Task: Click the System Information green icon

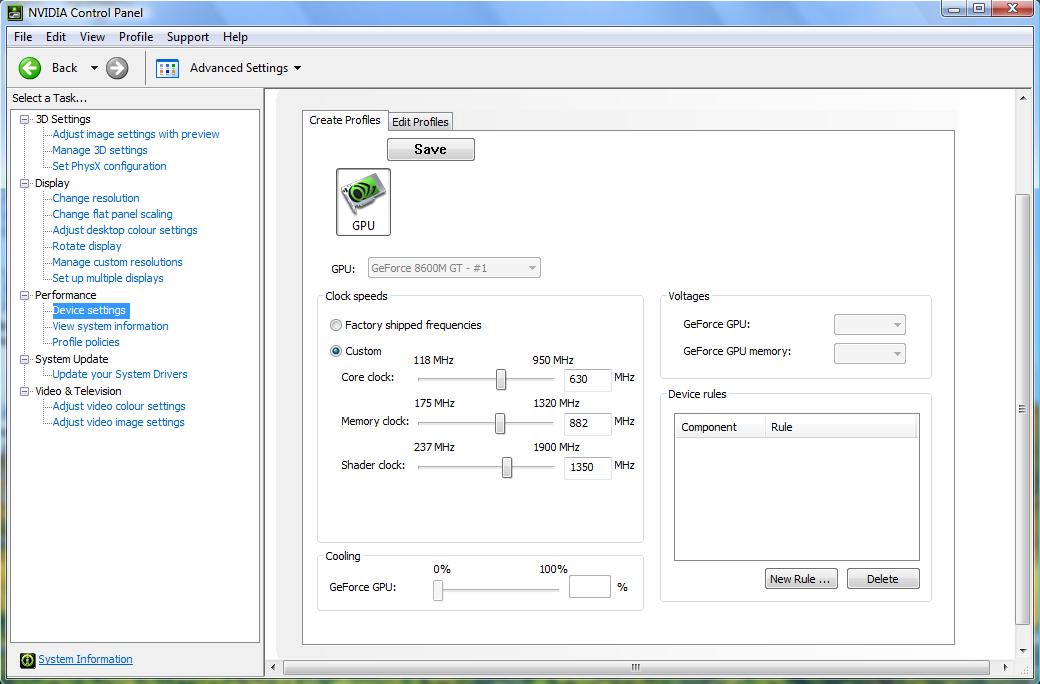Action: pos(27,659)
